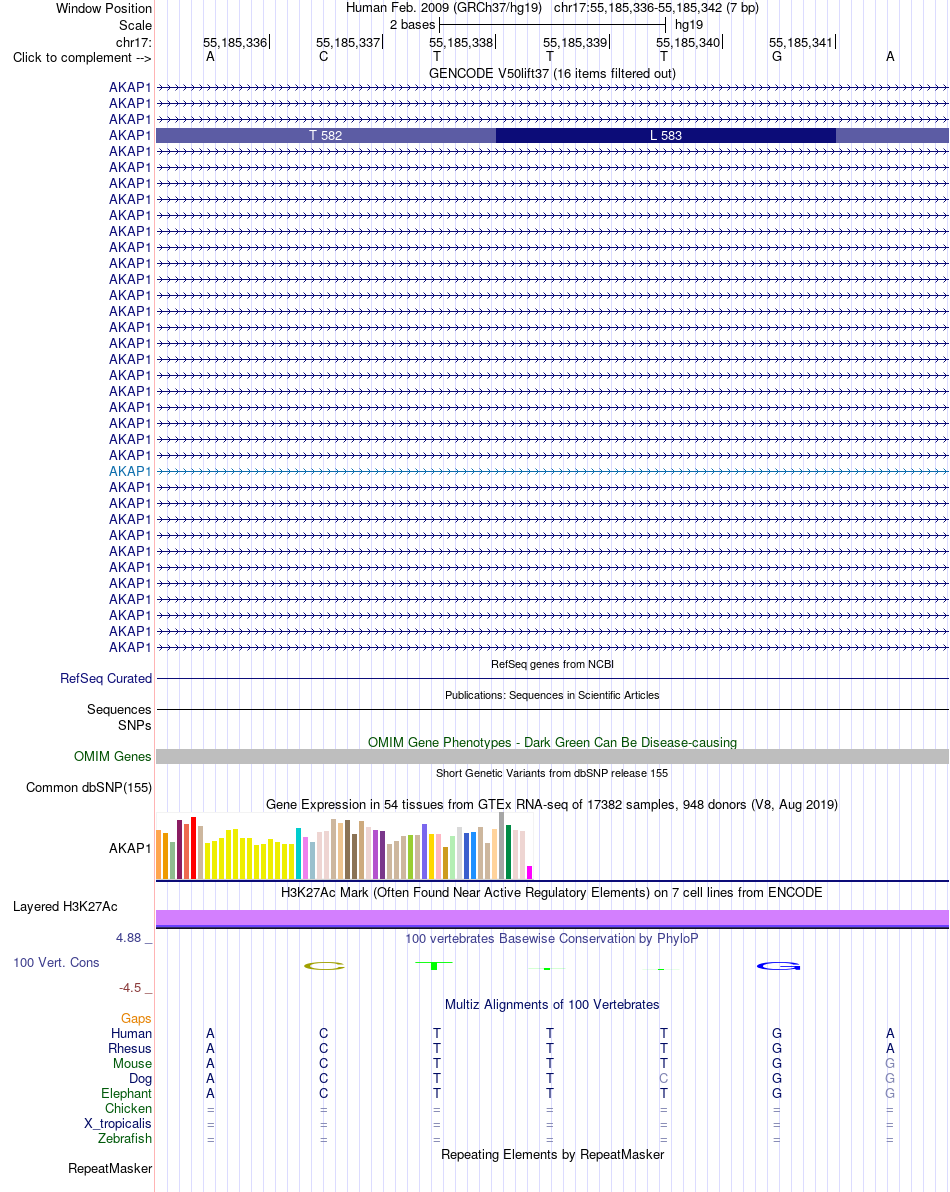Click the OMIM Genes track label

(112, 756)
